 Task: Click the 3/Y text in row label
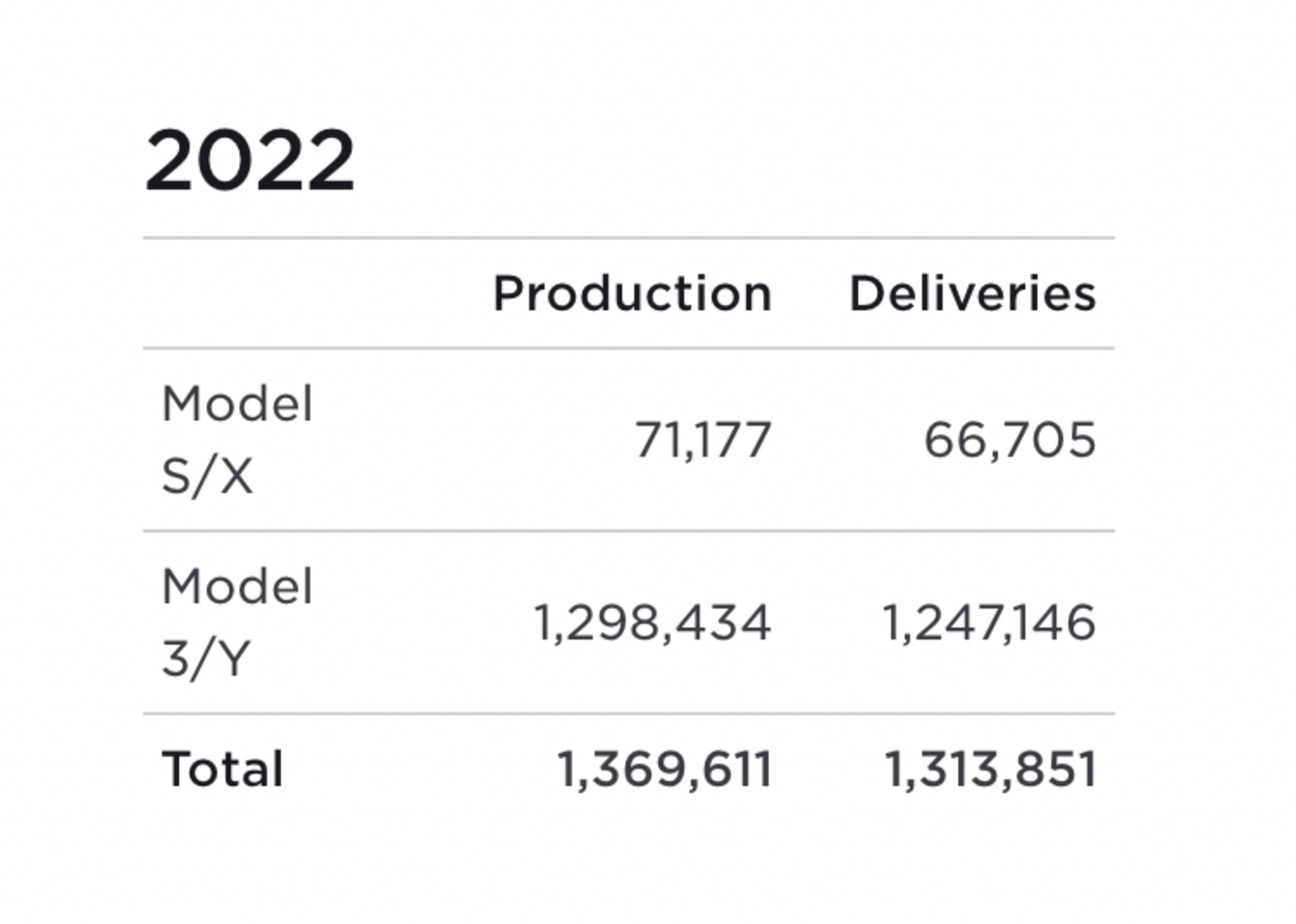pyautogui.click(x=206, y=659)
